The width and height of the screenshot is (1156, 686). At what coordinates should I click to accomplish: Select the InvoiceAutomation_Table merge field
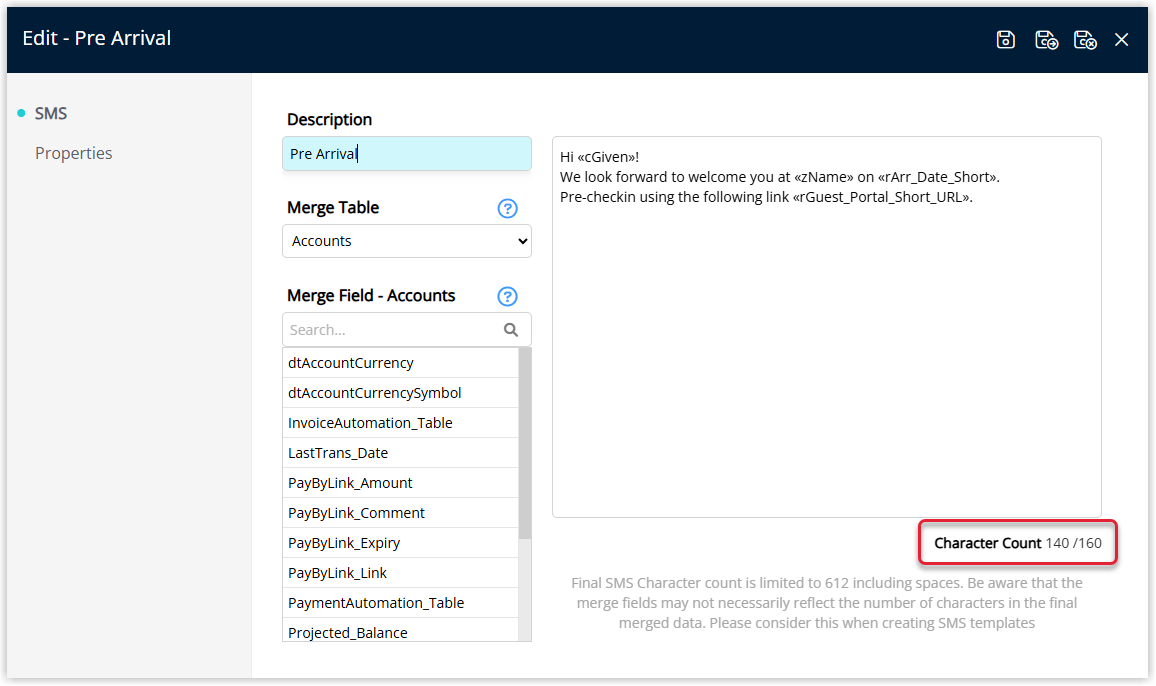pos(400,423)
